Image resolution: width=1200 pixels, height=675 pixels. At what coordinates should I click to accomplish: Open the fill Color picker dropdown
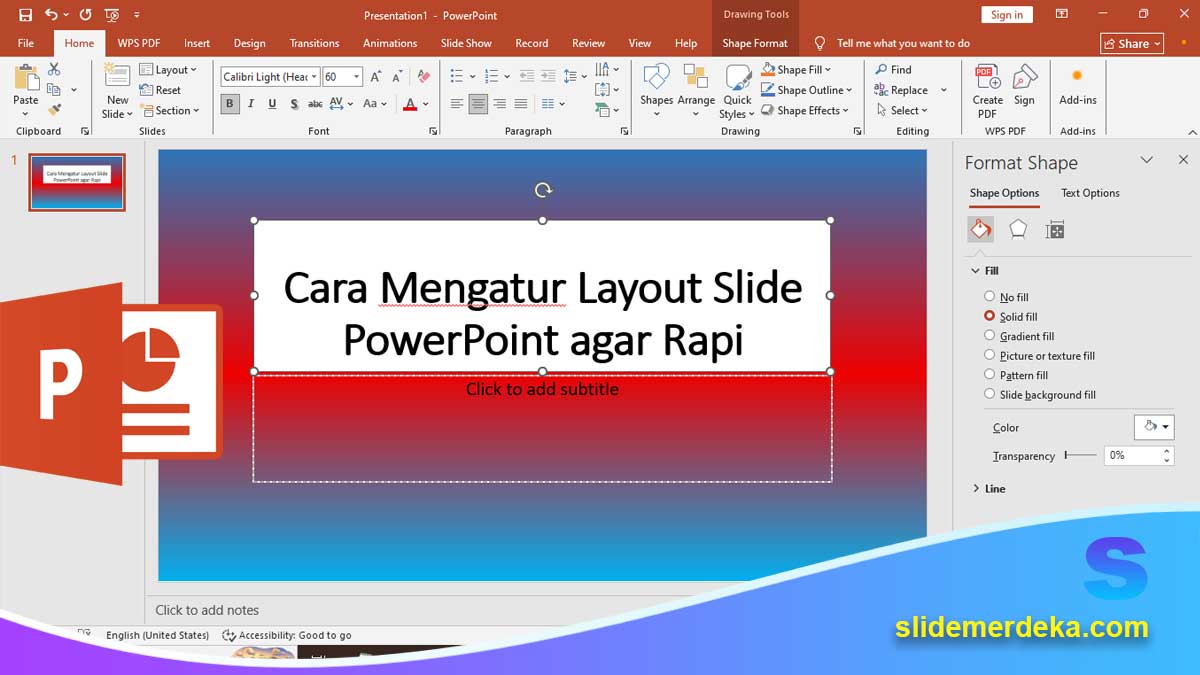(x=1154, y=427)
